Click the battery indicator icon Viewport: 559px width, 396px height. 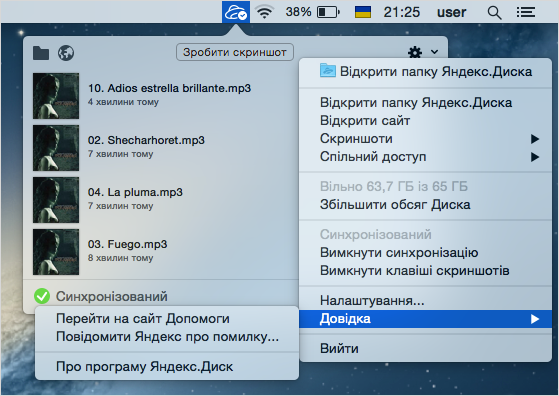328,12
